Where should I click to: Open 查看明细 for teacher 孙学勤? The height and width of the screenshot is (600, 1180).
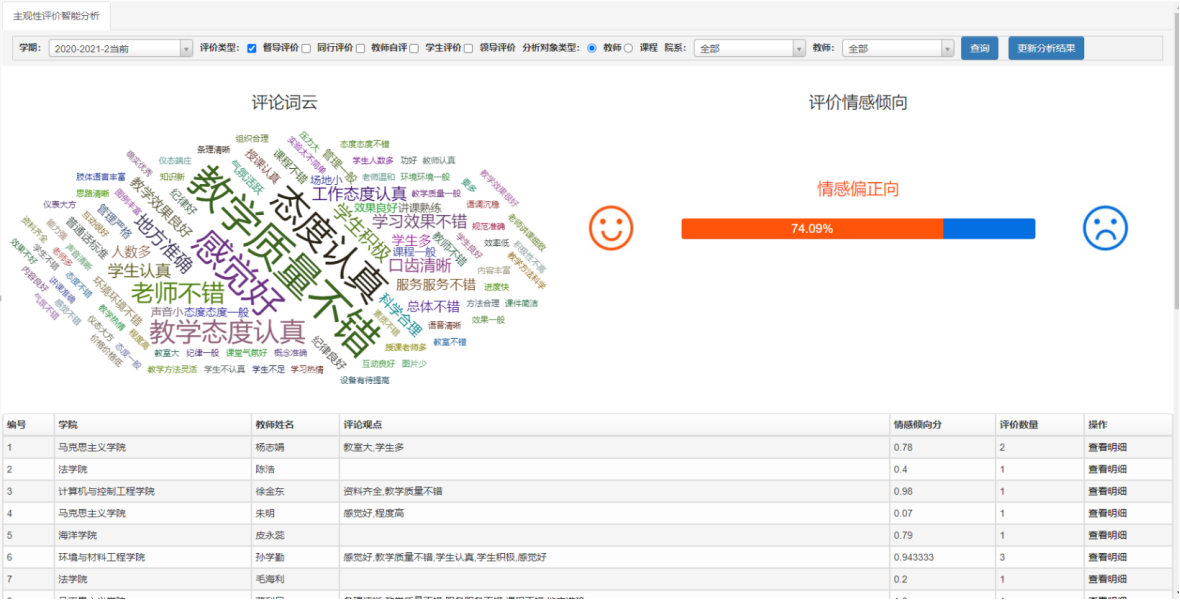(1107, 558)
